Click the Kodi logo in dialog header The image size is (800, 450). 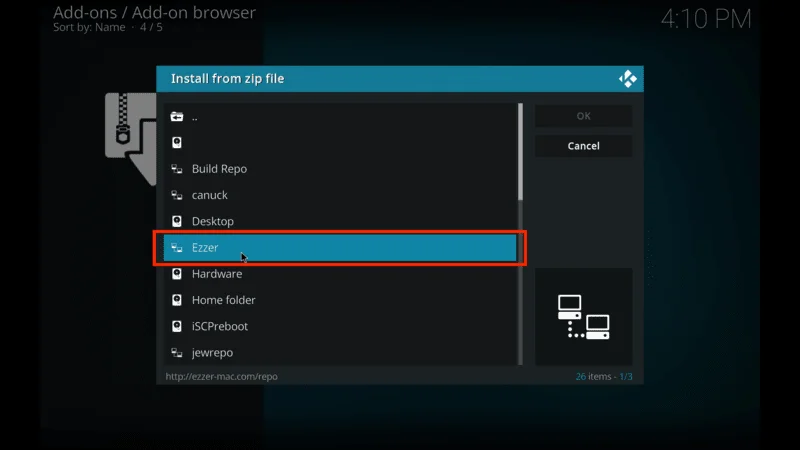point(628,79)
